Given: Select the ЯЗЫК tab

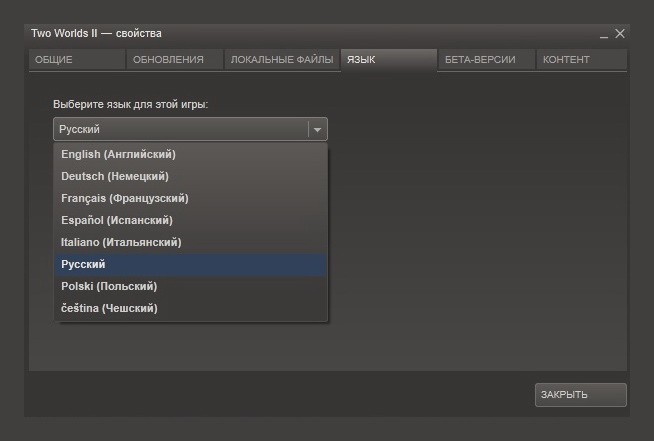Looking at the screenshot, I should coord(389,60).
